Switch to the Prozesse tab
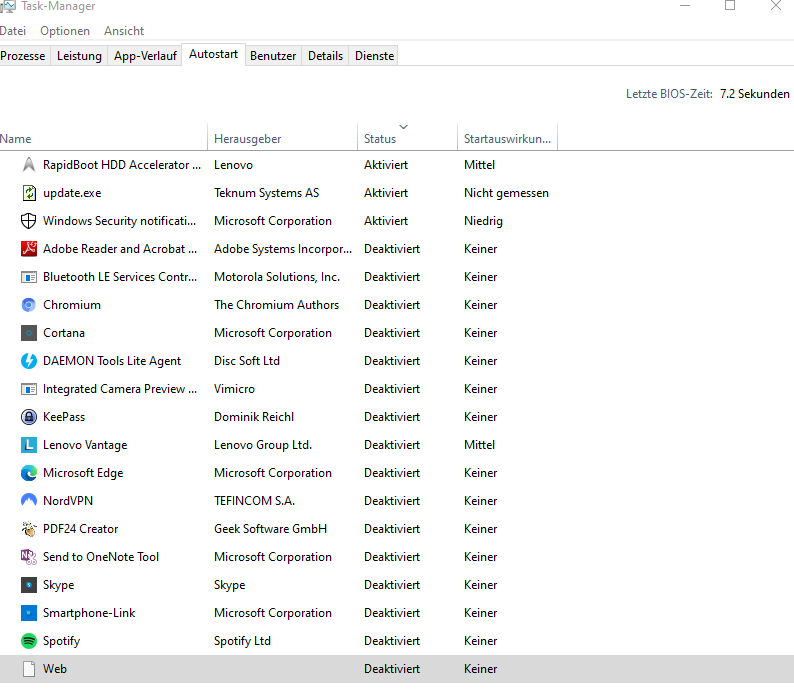This screenshot has width=794, height=691. 23,56
